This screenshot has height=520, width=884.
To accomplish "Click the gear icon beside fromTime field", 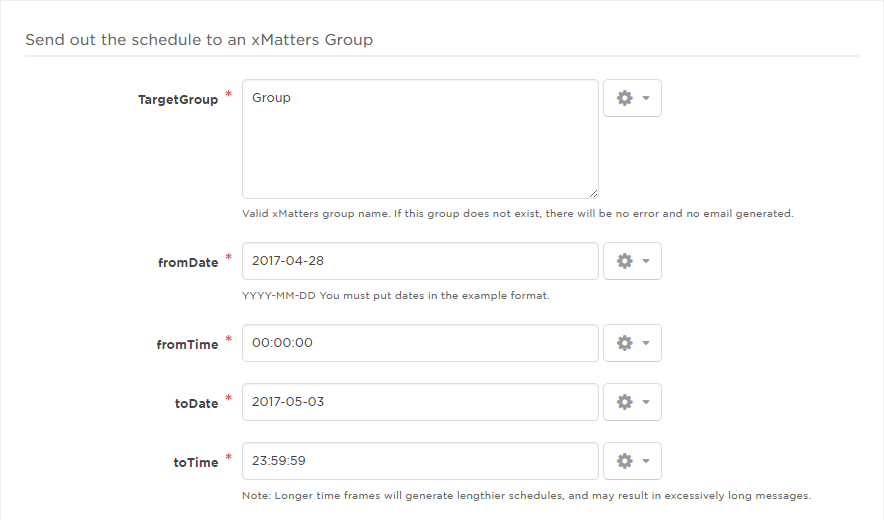I will pos(624,343).
